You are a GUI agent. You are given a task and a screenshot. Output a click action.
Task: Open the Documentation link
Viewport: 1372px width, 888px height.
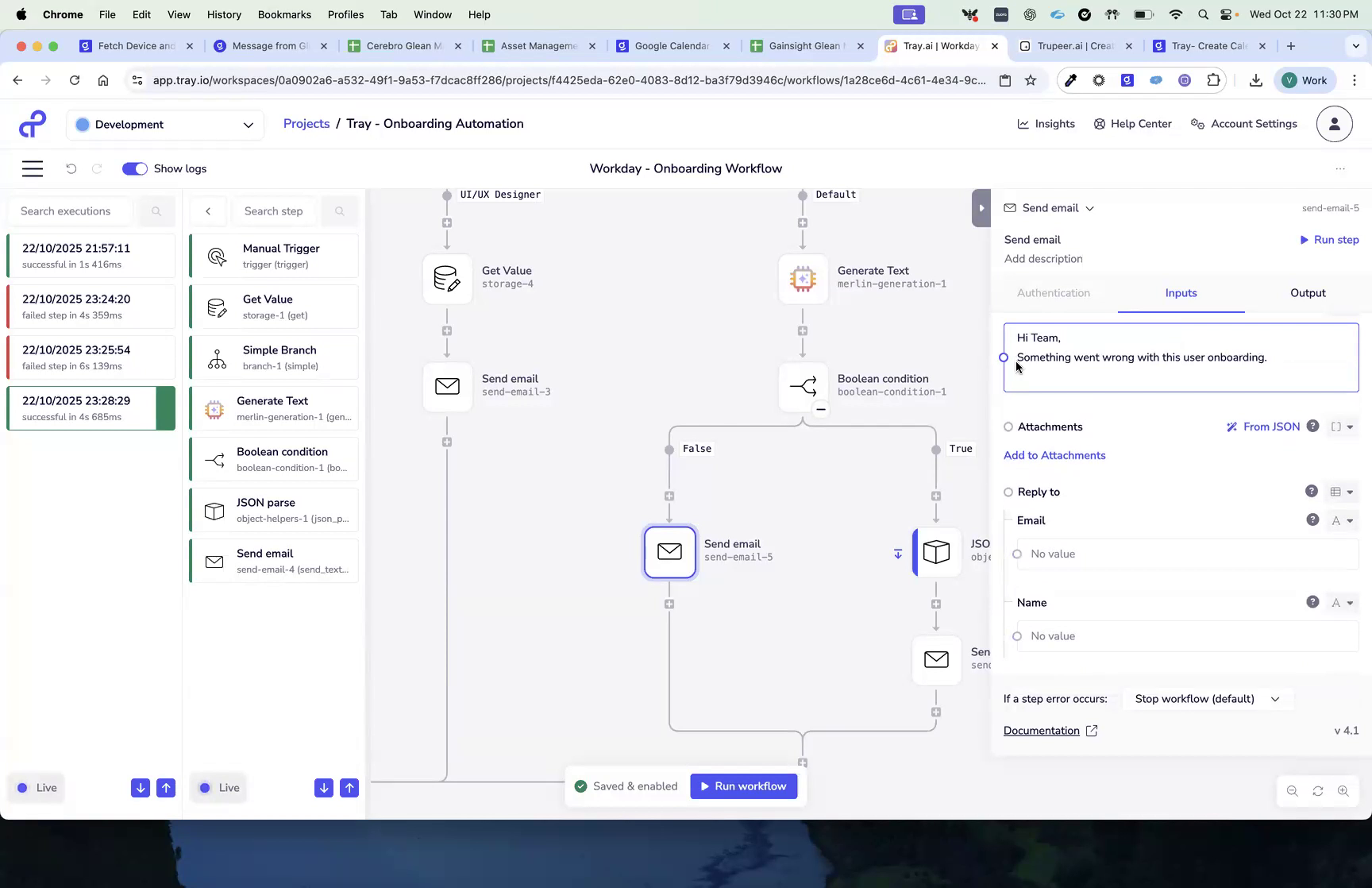pyautogui.click(x=1041, y=730)
